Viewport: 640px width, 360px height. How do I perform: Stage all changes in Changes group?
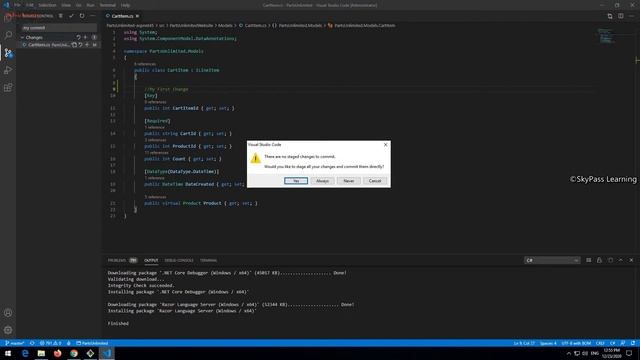(x=85, y=37)
